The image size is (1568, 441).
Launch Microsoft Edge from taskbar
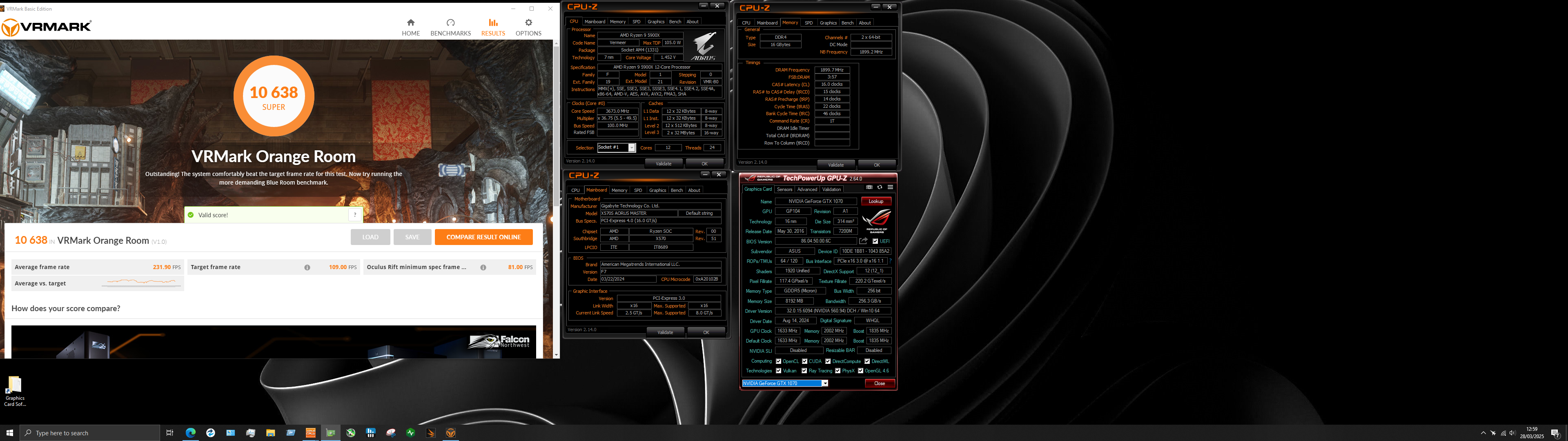(x=191, y=433)
